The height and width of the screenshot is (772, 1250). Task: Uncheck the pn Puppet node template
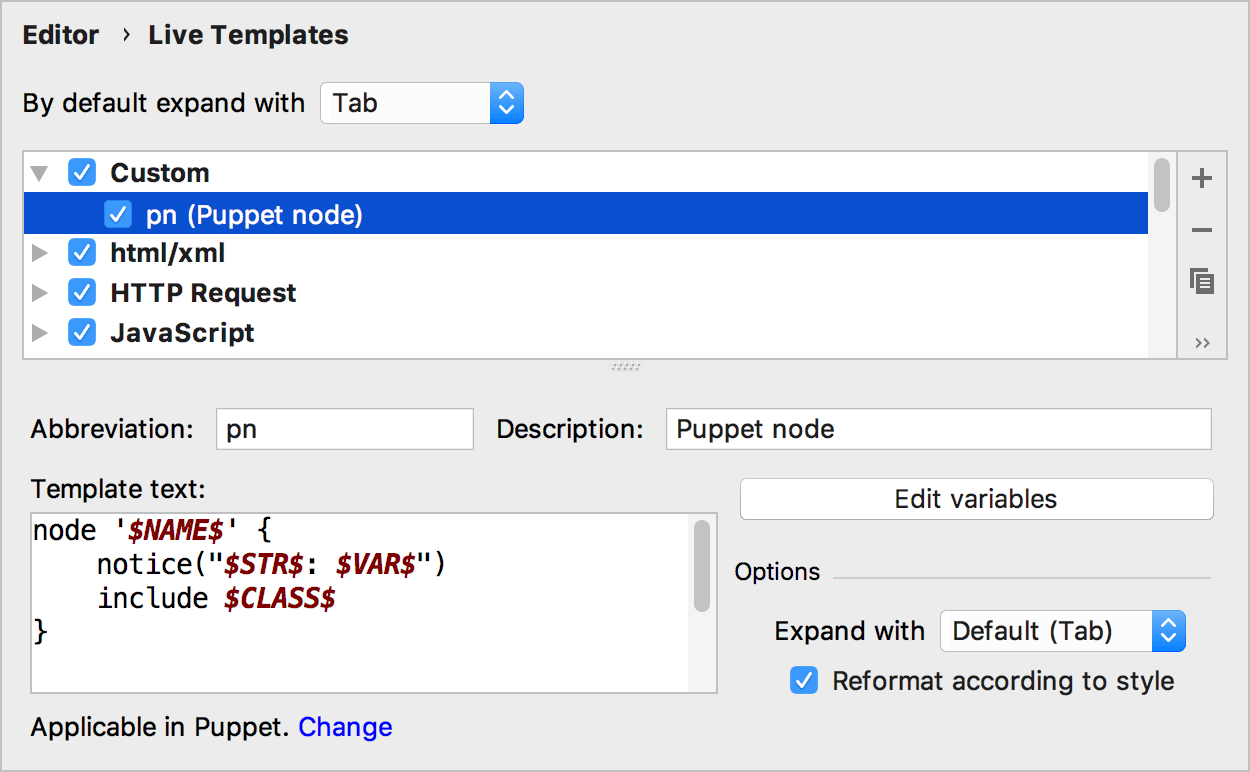pyautogui.click(x=118, y=213)
